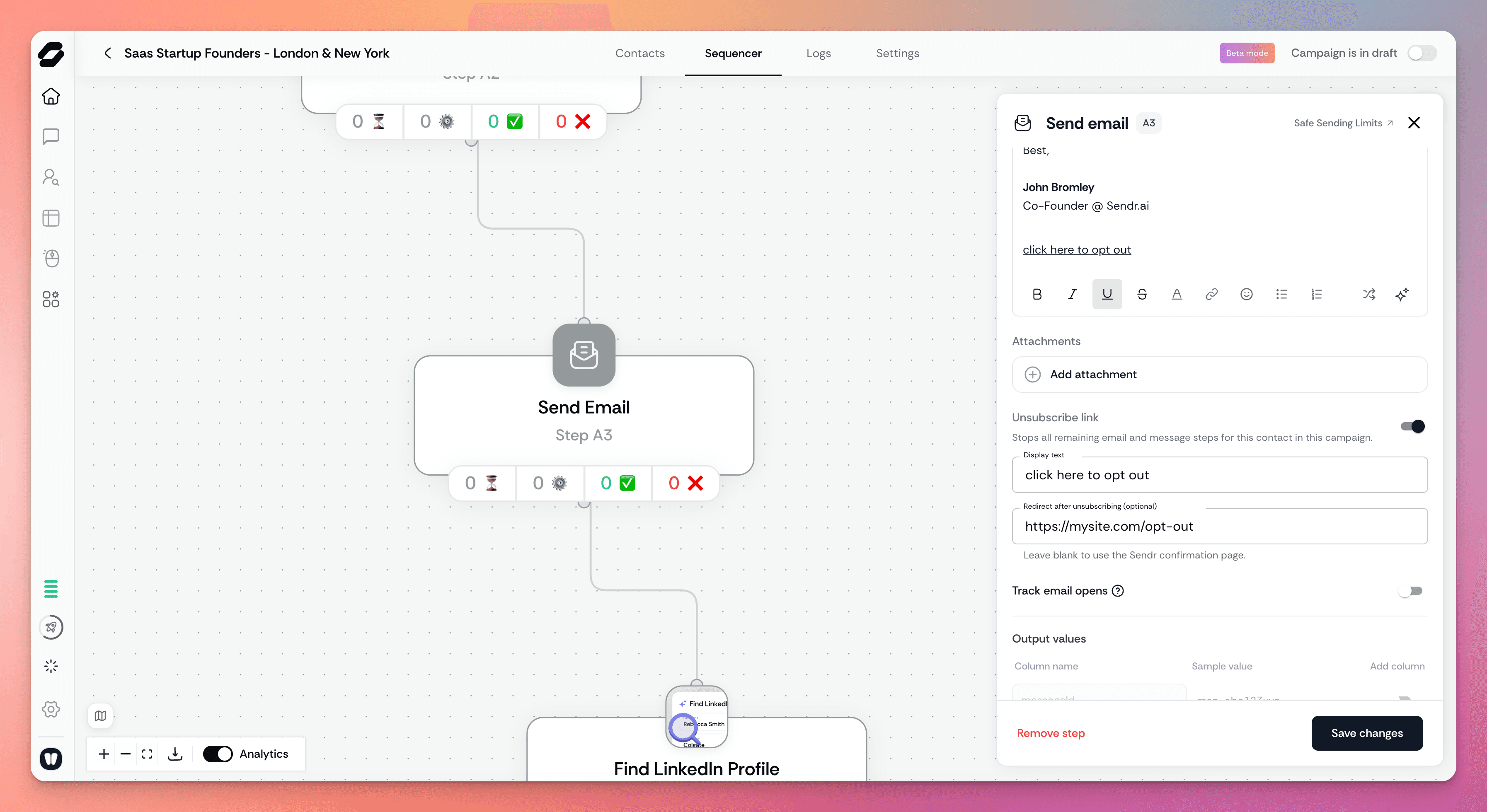Viewport: 1487px width, 812px height.
Task: Apply strikethrough in the email editor
Action: point(1142,294)
